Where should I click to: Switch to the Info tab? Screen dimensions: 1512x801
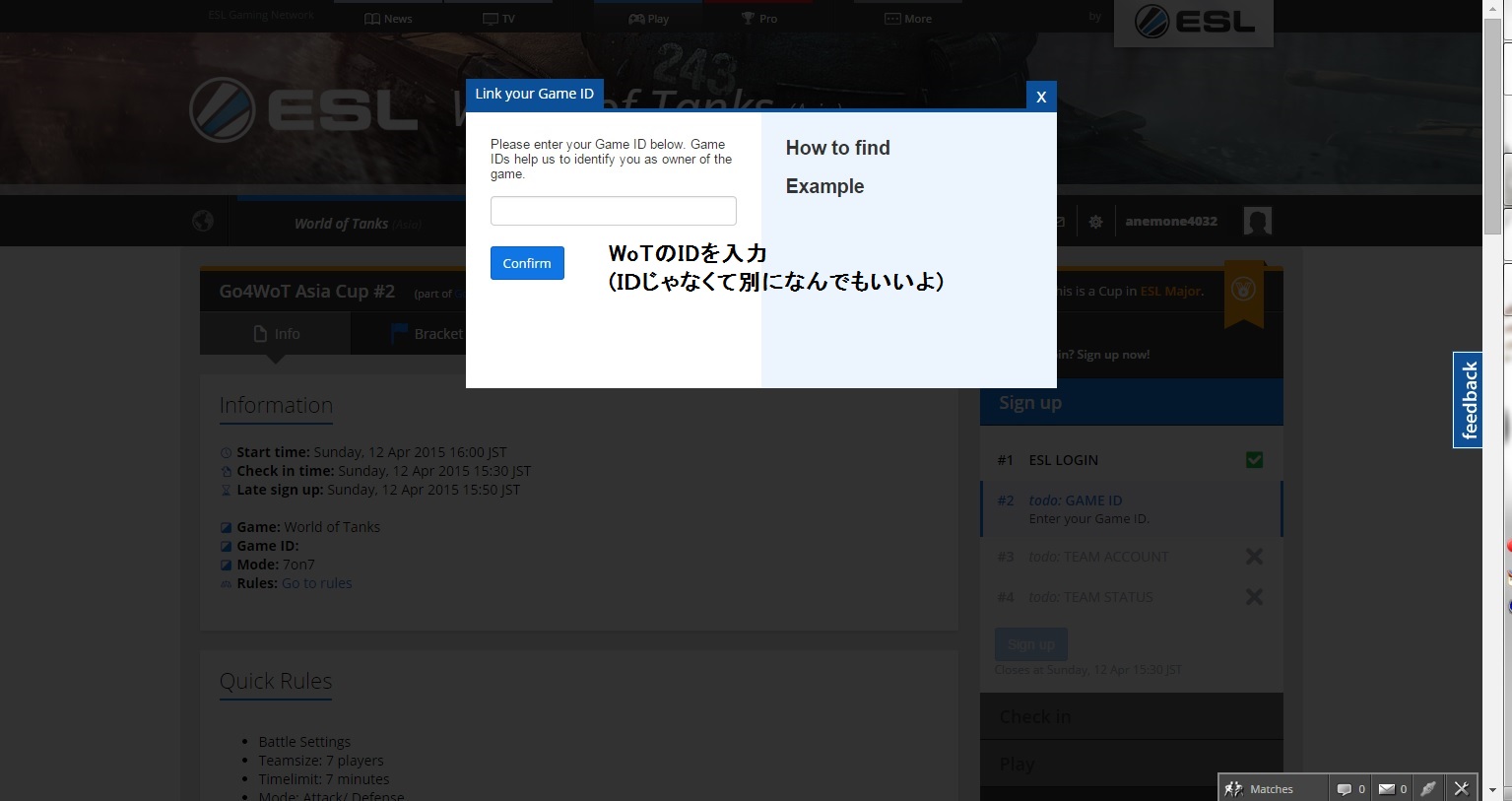276,334
